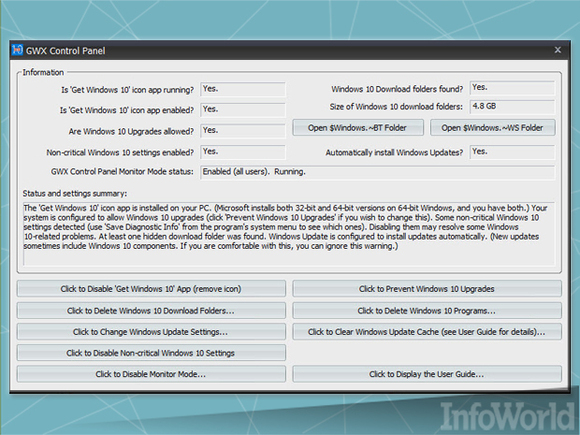Change Windows Update Settings
Image resolution: width=580 pixels, height=435 pixels.
point(151,332)
